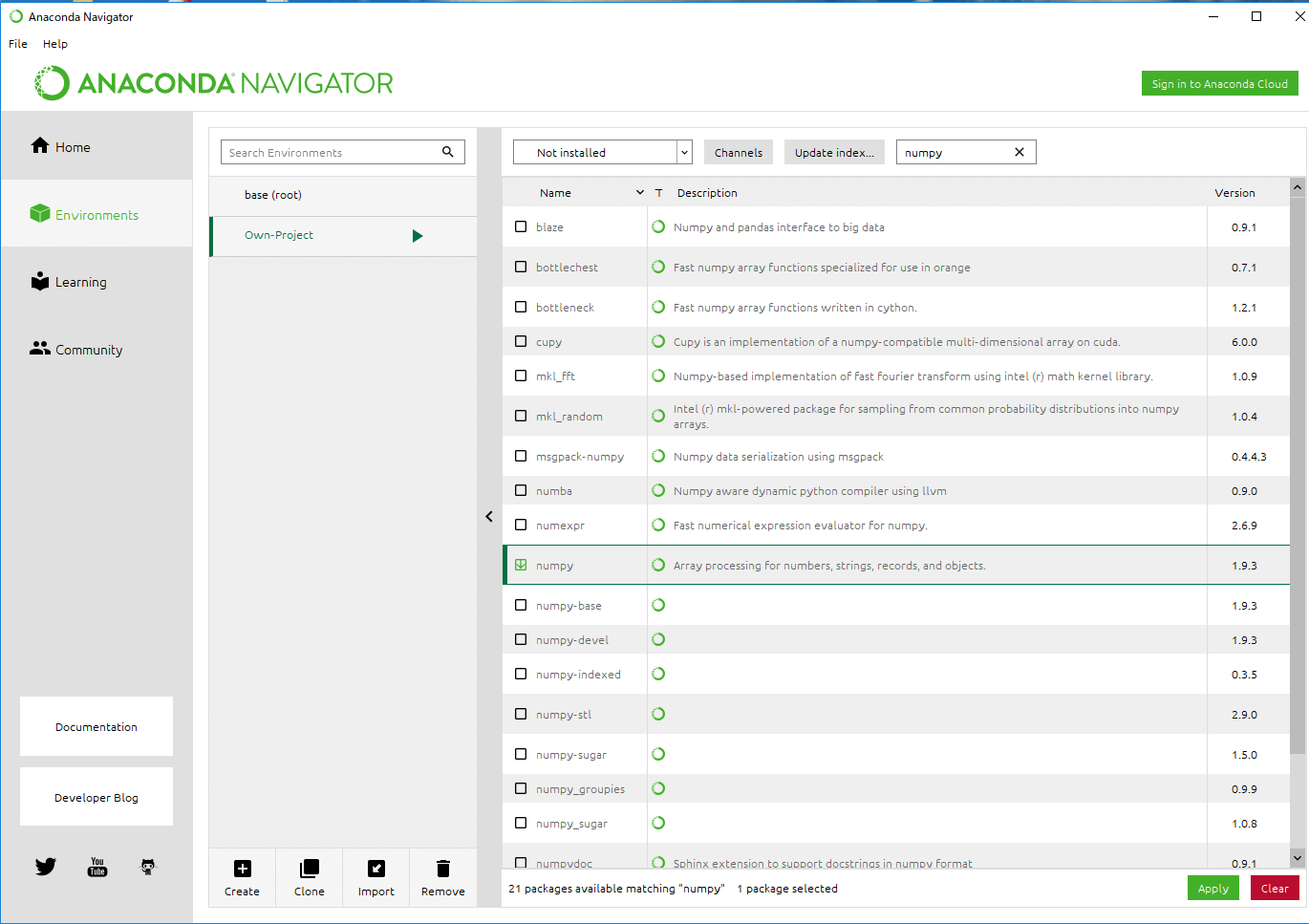The image size is (1309, 924).
Task: Click the bottlechest version 0.7.1 cell
Action: point(1244,268)
